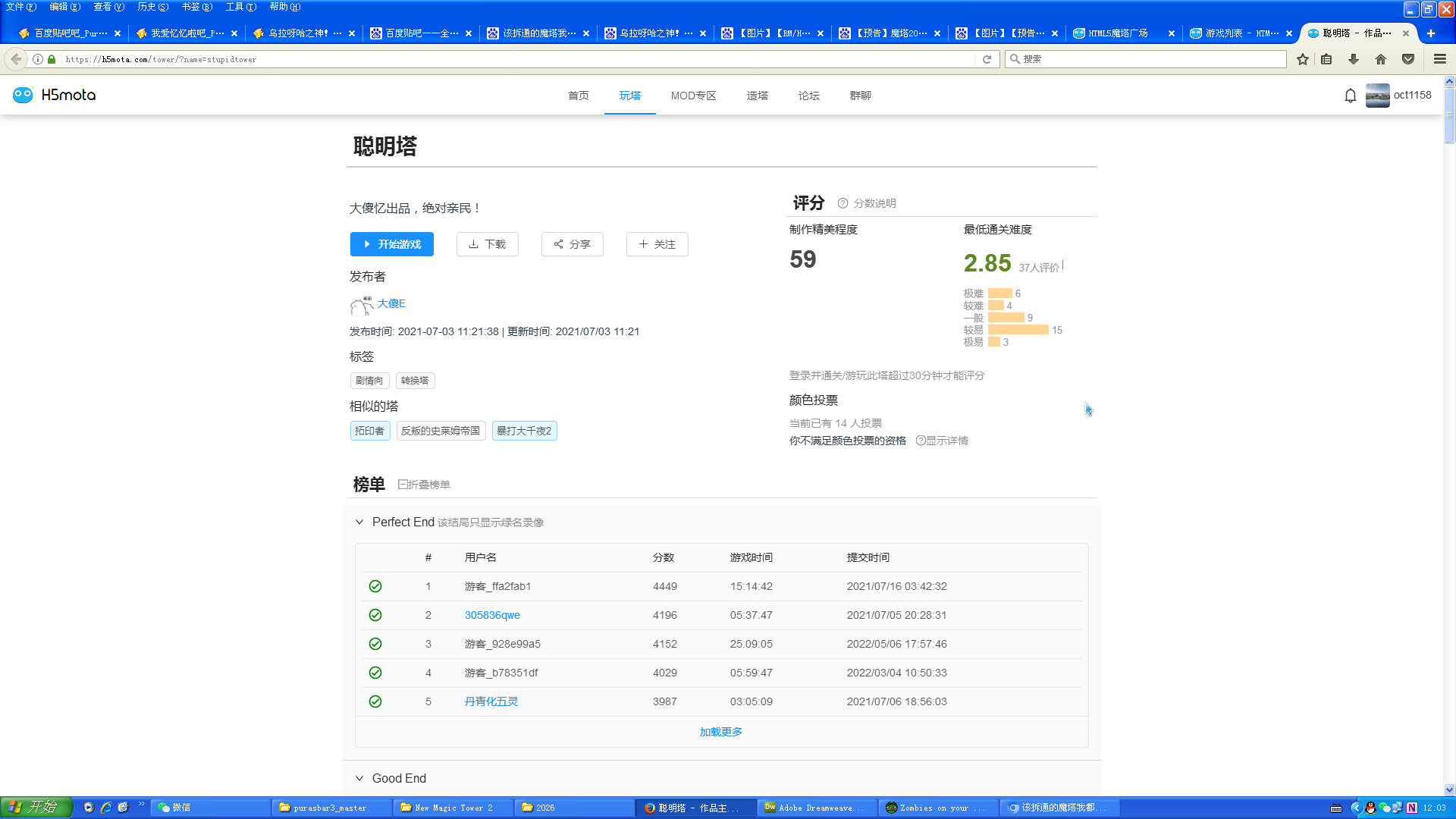Click the URL address bar
Image resolution: width=1456 pixels, height=819 pixels.
519,59
